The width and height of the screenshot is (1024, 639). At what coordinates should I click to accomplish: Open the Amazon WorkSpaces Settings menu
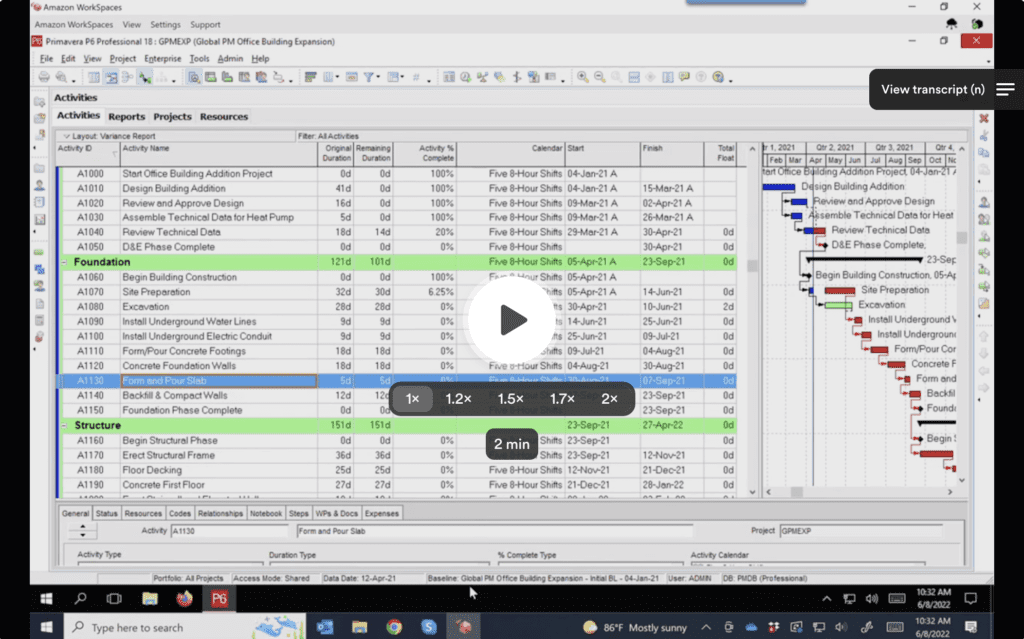(x=165, y=25)
